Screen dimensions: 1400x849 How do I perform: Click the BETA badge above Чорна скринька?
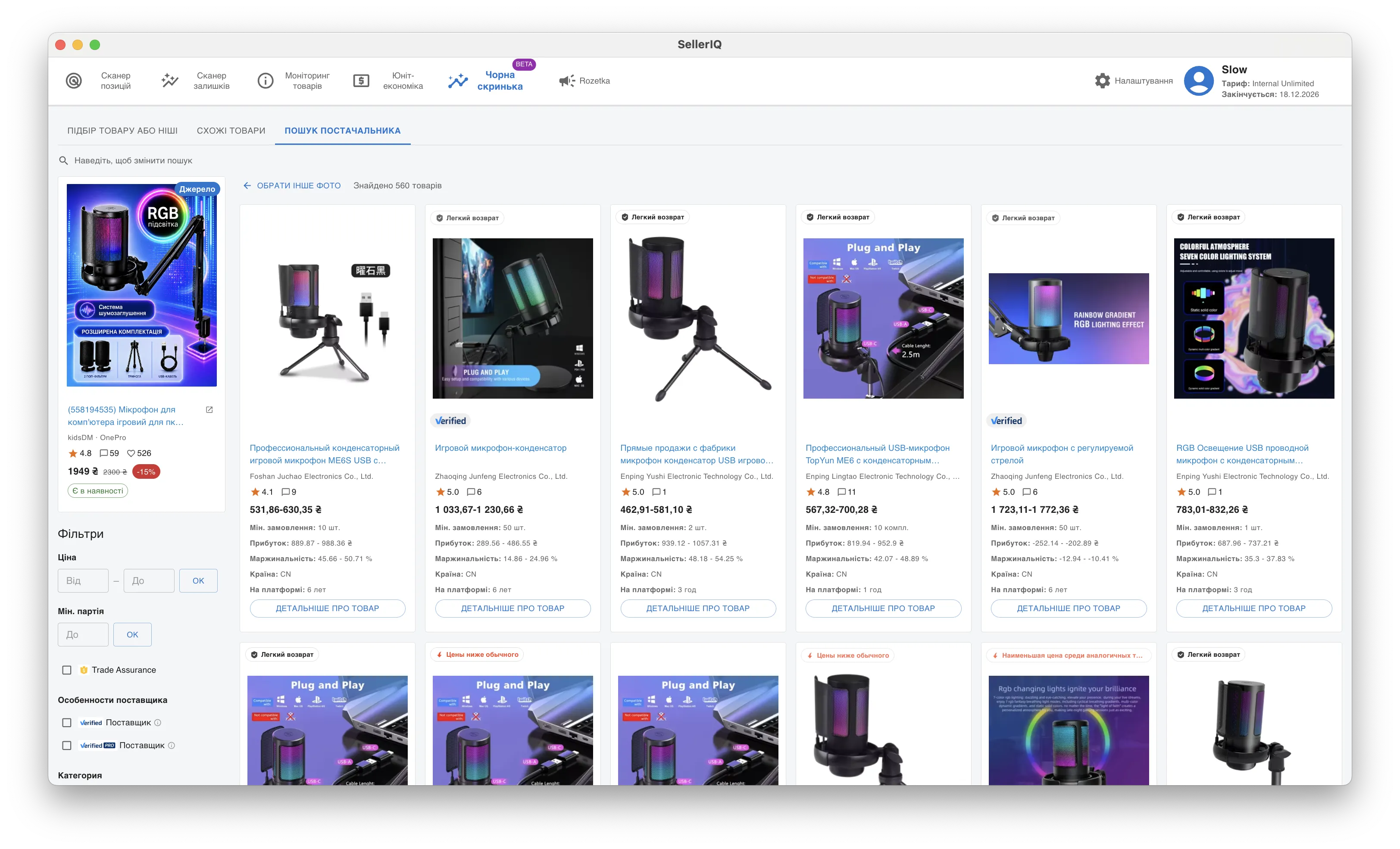point(524,64)
